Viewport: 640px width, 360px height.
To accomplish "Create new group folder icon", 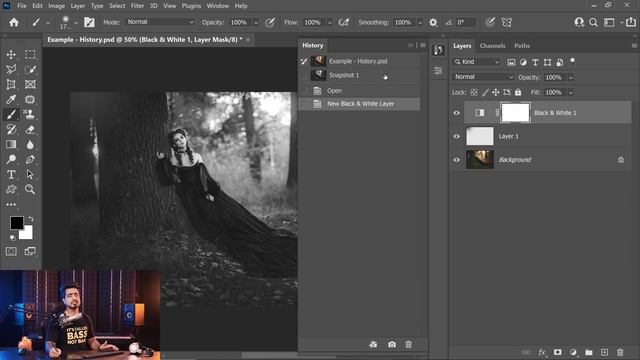I will pyautogui.click(x=589, y=352).
